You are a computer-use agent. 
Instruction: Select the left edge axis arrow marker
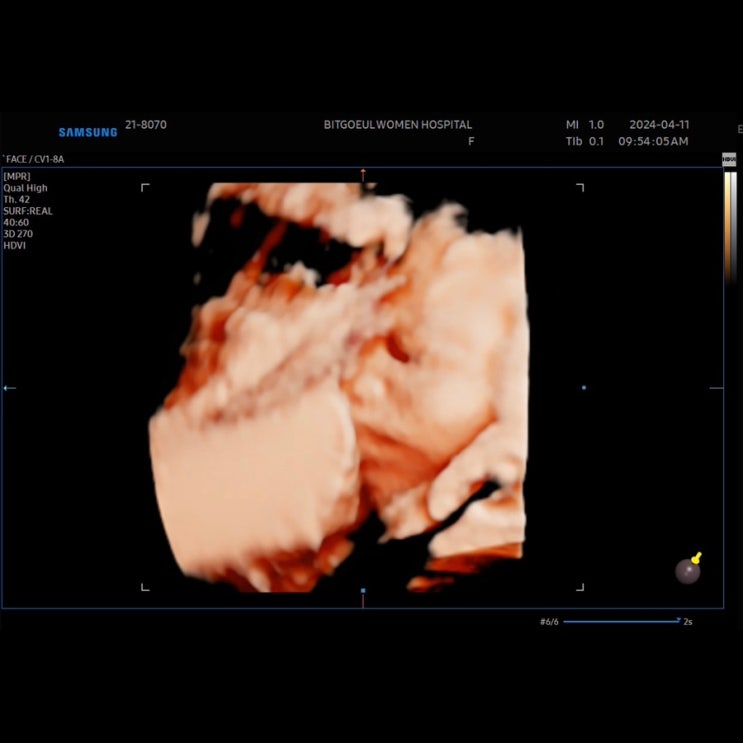coord(9,388)
